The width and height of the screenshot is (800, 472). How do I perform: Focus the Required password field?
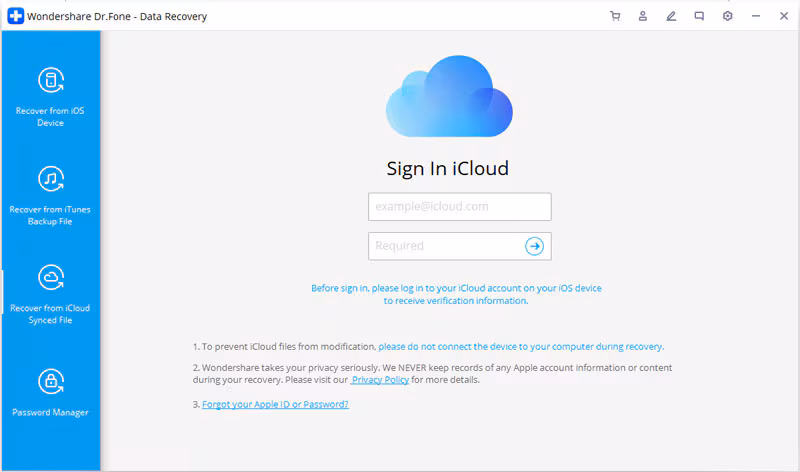click(x=460, y=246)
